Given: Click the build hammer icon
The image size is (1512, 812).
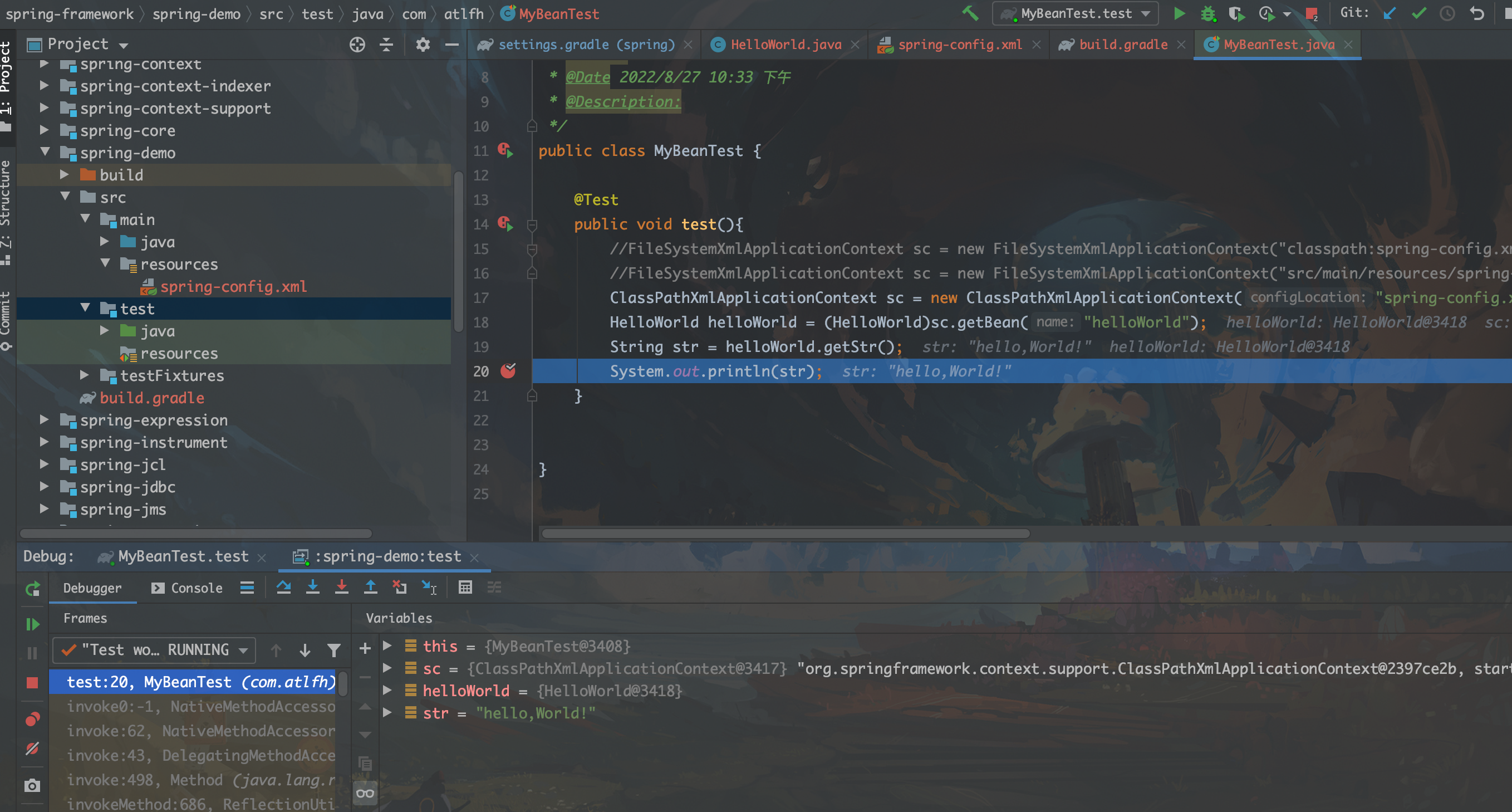Looking at the screenshot, I should coord(970,13).
